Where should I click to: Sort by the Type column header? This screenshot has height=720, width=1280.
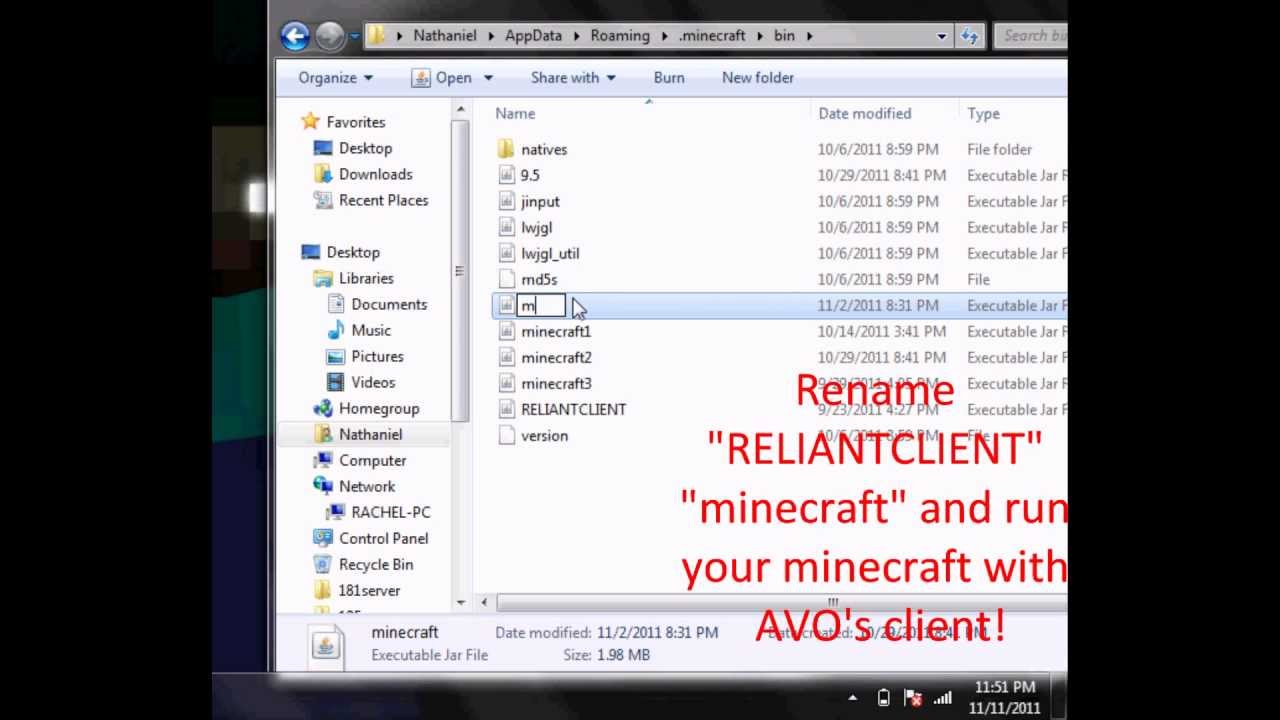point(983,113)
